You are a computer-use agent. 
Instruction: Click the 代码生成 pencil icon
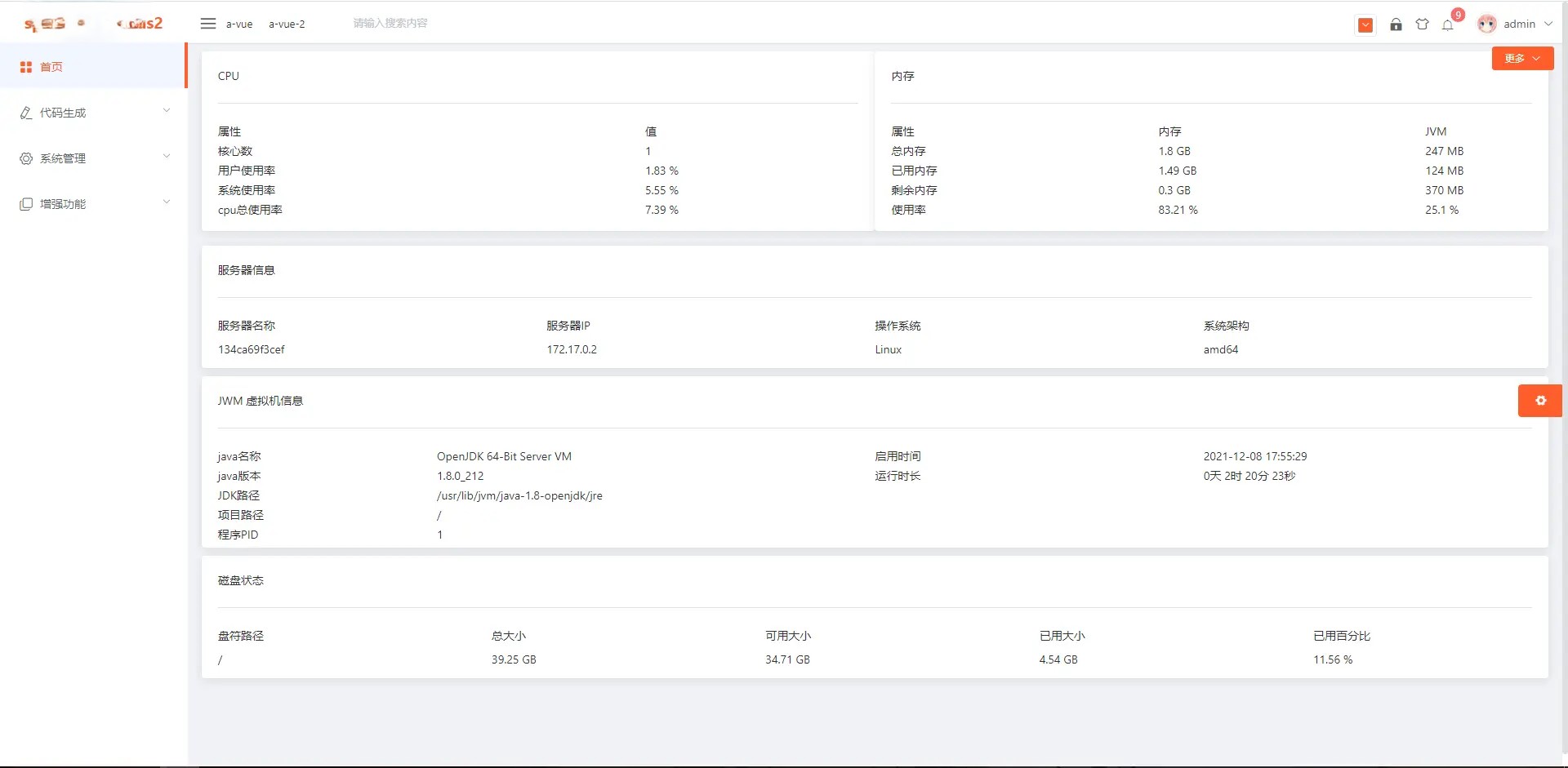[x=26, y=113]
